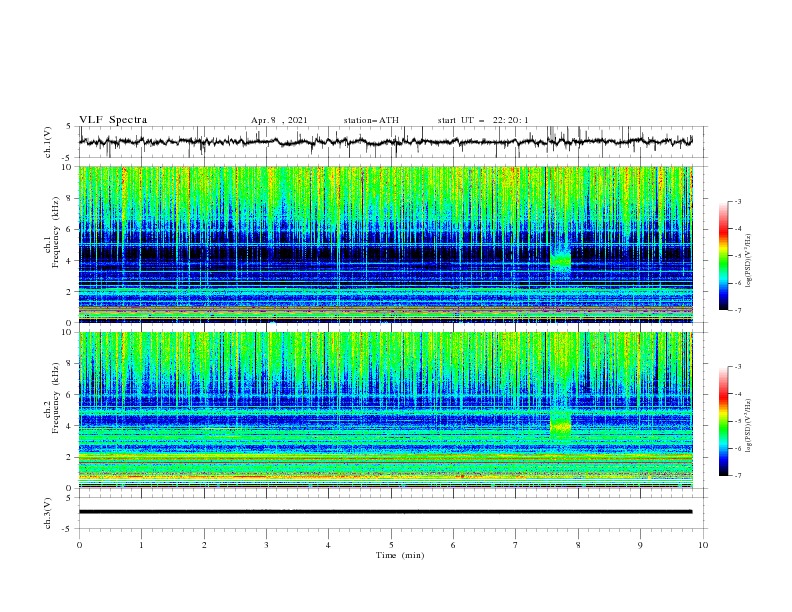Click the "2" kHz tick on ch.1 frequency axis
The height and width of the screenshot is (612, 792).
click(70, 291)
